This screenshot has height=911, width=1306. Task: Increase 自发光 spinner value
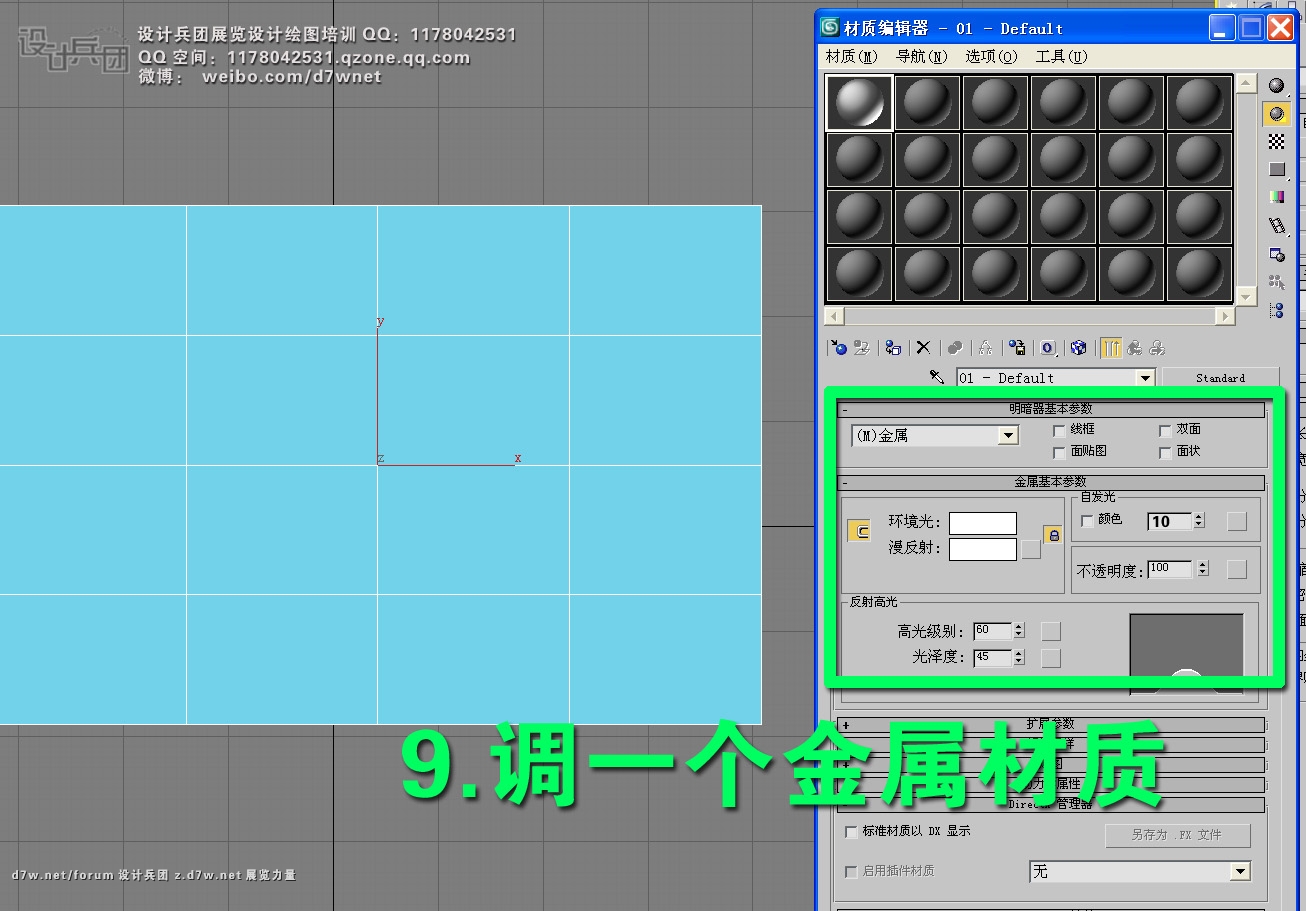[1199, 517]
